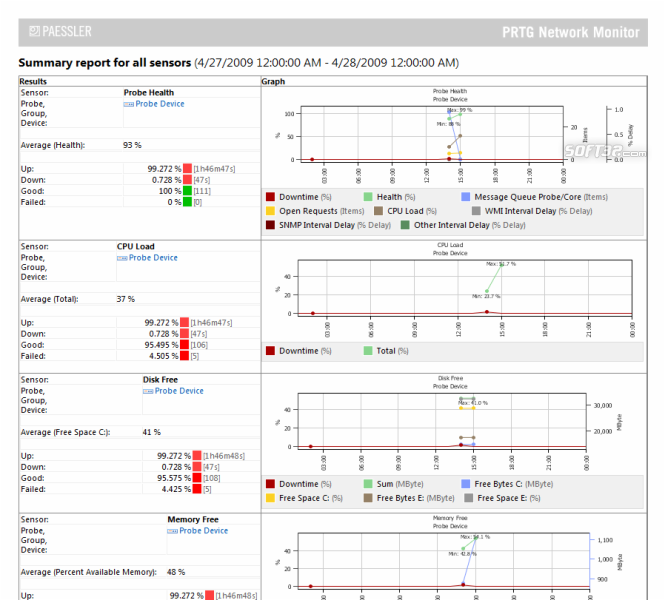This screenshot has height=600, width=665.
Task: Open Probe Device link under Memory Free sensor
Action: pyautogui.click(x=204, y=531)
